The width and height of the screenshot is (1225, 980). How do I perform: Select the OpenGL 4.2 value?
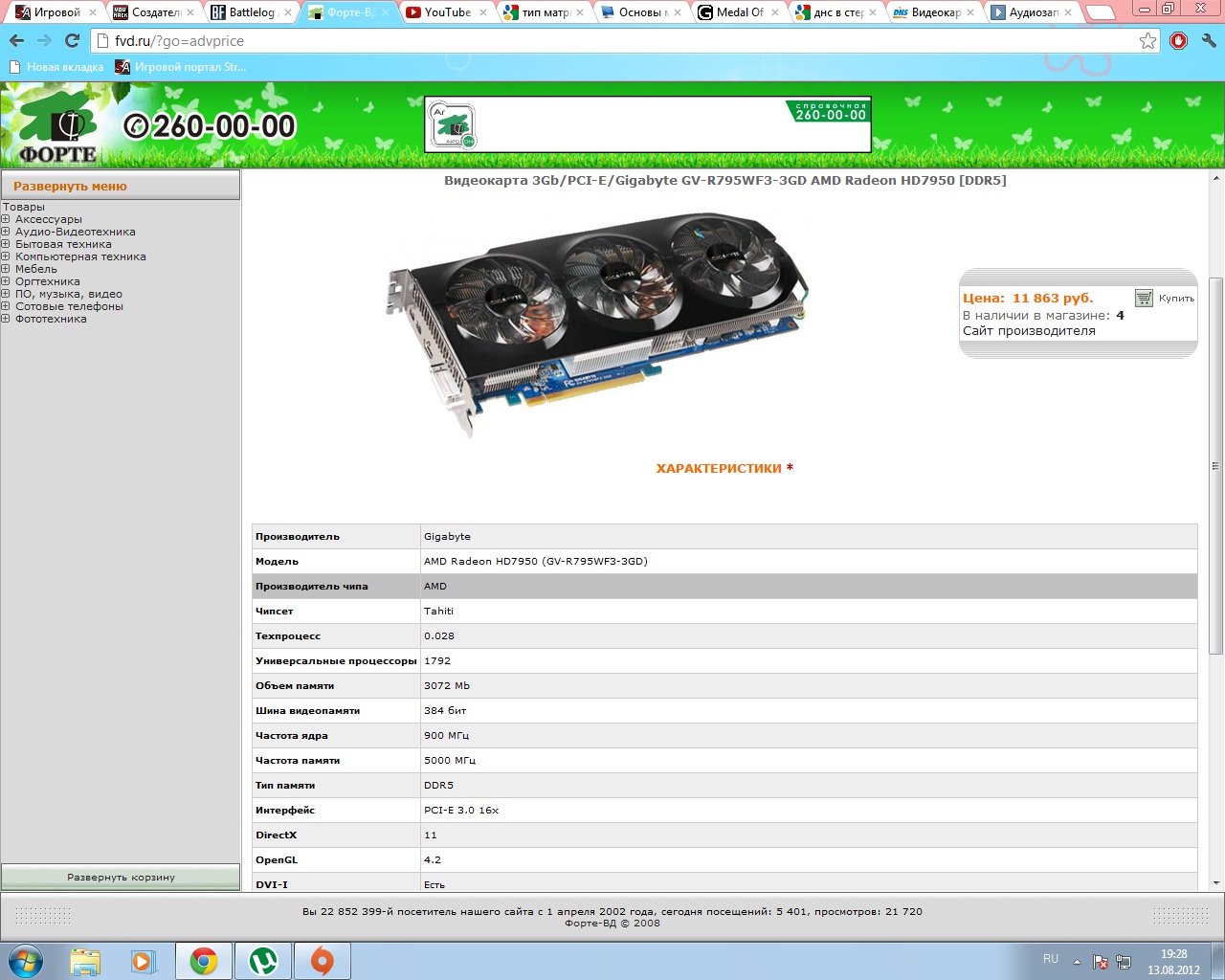click(433, 859)
